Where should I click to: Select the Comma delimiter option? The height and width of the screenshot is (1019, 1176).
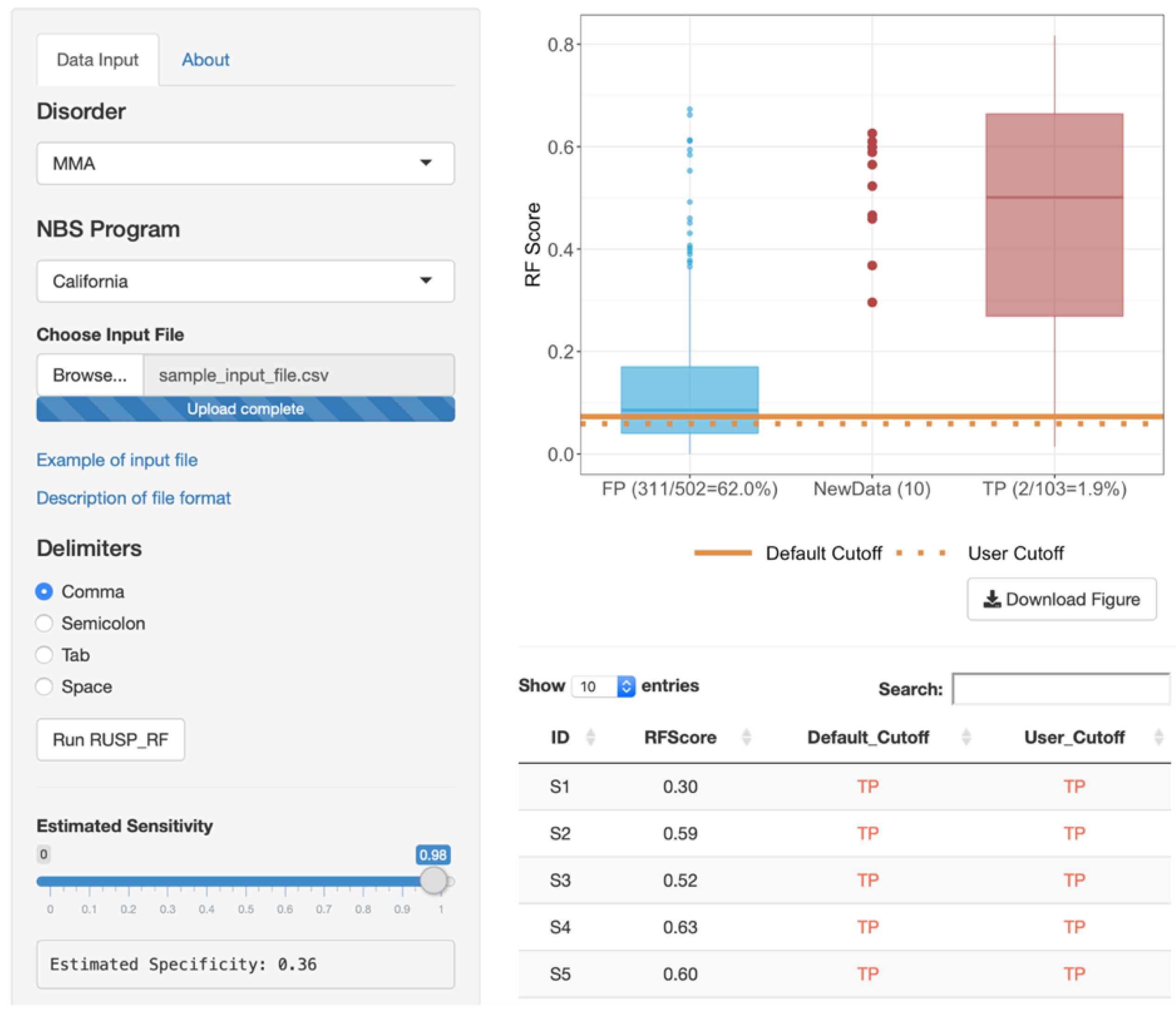[x=44, y=591]
